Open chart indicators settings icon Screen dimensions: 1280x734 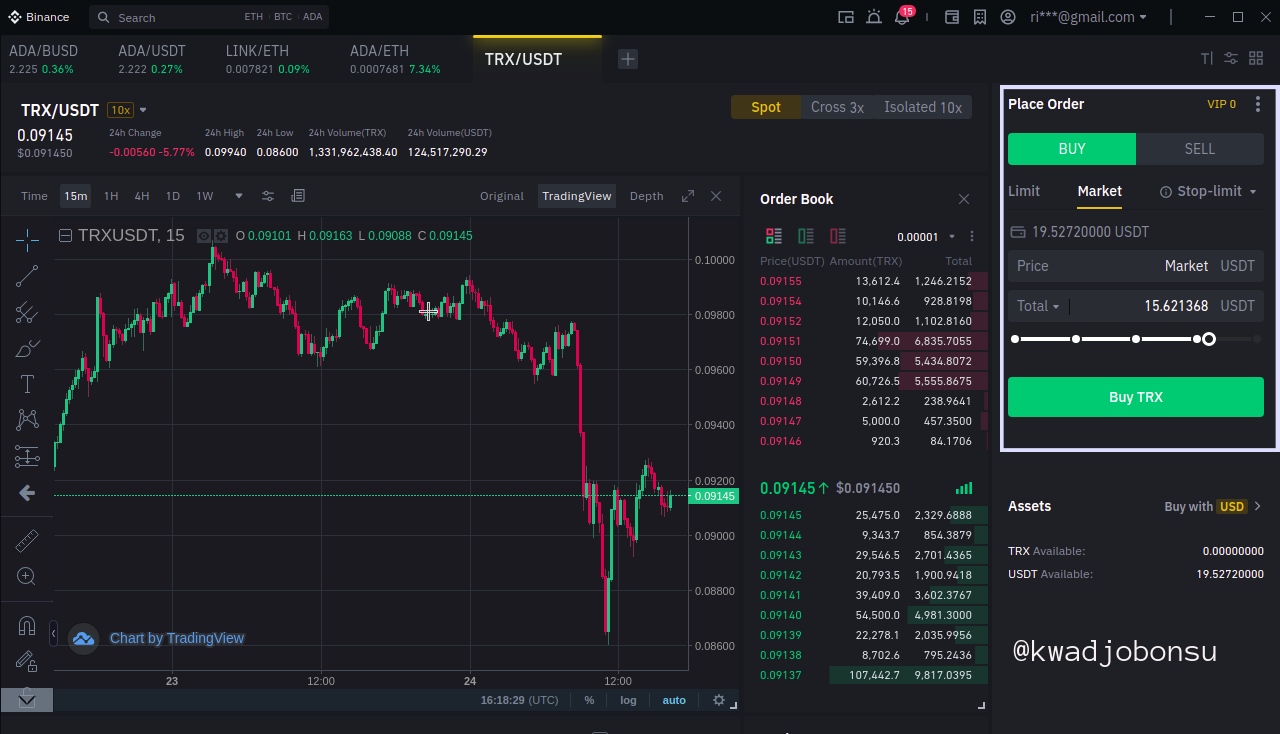[268, 196]
